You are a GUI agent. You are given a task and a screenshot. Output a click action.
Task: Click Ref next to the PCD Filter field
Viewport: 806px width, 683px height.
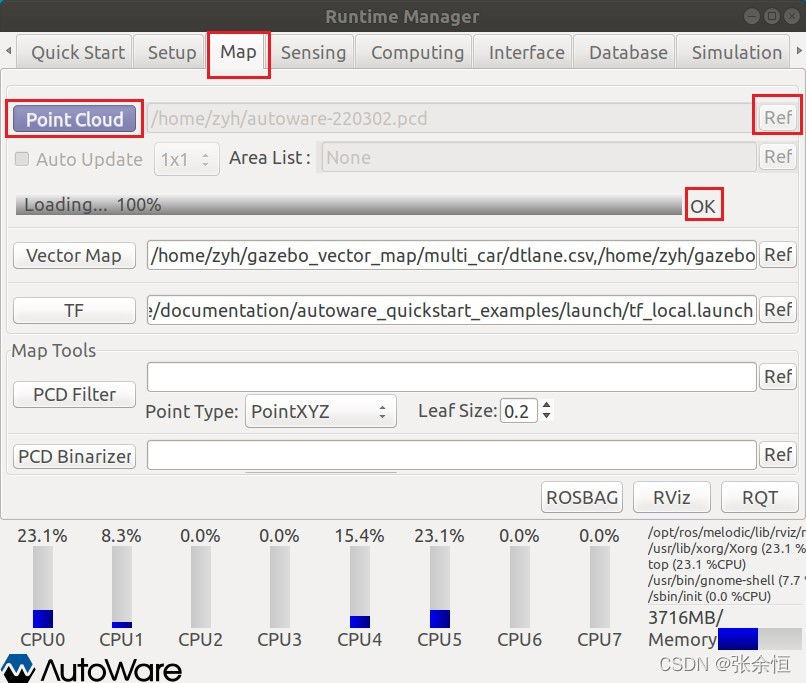pos(777,376)
